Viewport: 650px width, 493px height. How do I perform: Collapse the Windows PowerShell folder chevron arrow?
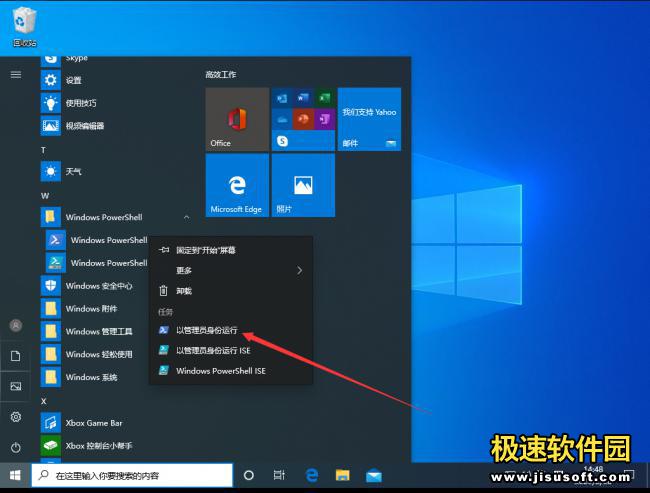(187, 217)
